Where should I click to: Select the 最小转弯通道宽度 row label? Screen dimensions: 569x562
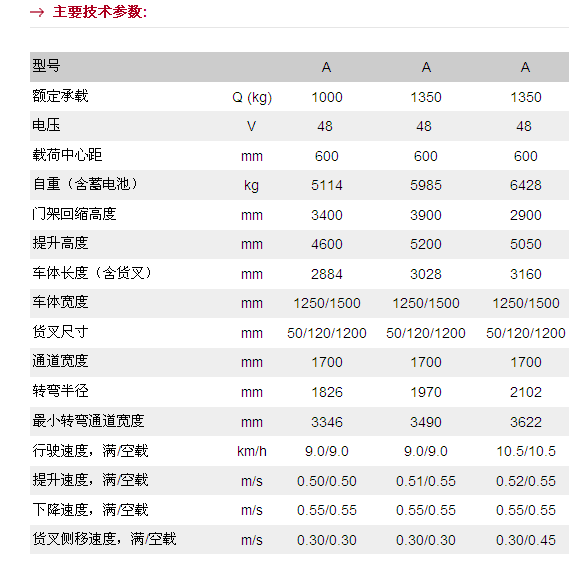coord(88,421)
